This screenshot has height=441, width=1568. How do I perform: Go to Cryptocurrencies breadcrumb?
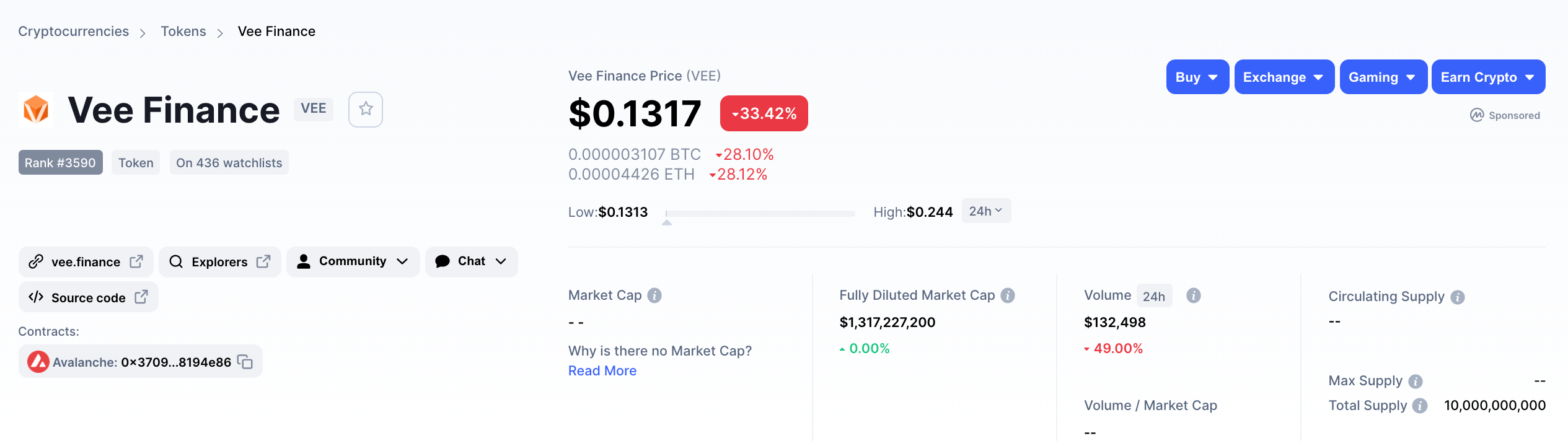(x=73, y=32)
